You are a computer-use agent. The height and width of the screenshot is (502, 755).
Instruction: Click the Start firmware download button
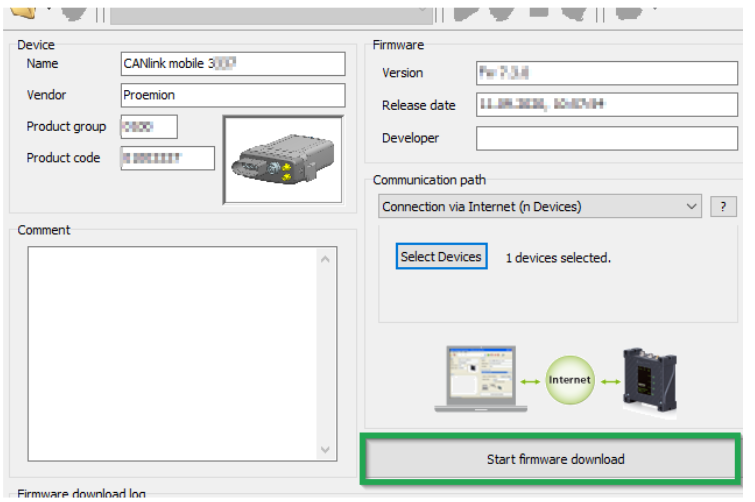click(555, 460)
